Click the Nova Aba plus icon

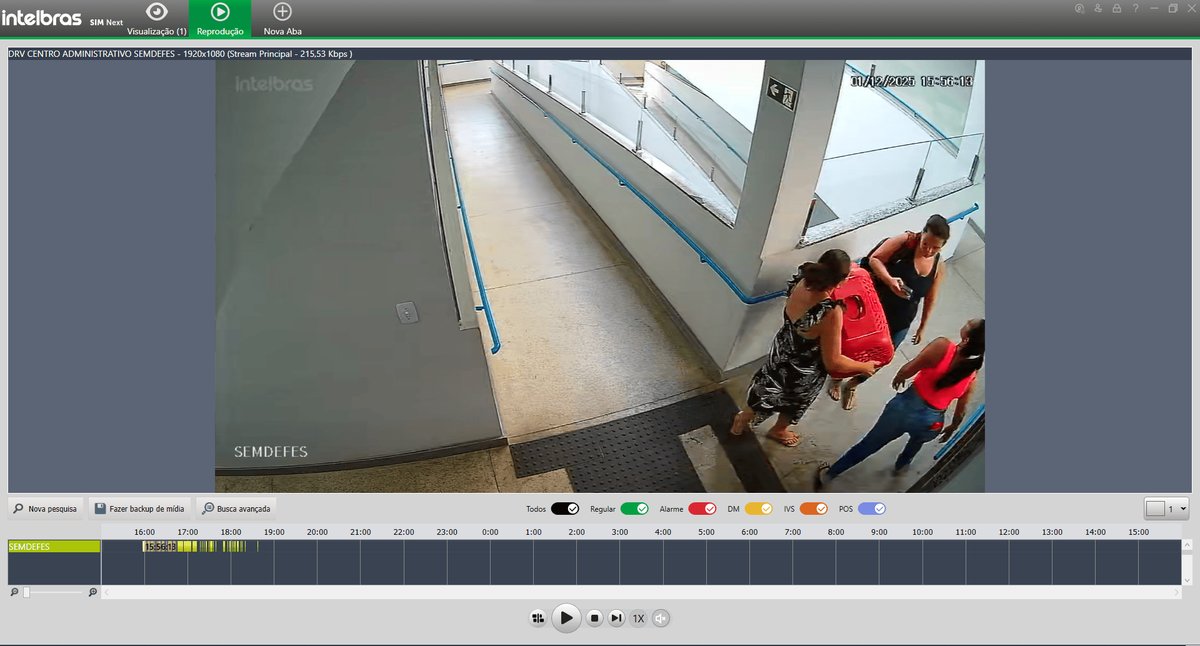pos(283,11)
